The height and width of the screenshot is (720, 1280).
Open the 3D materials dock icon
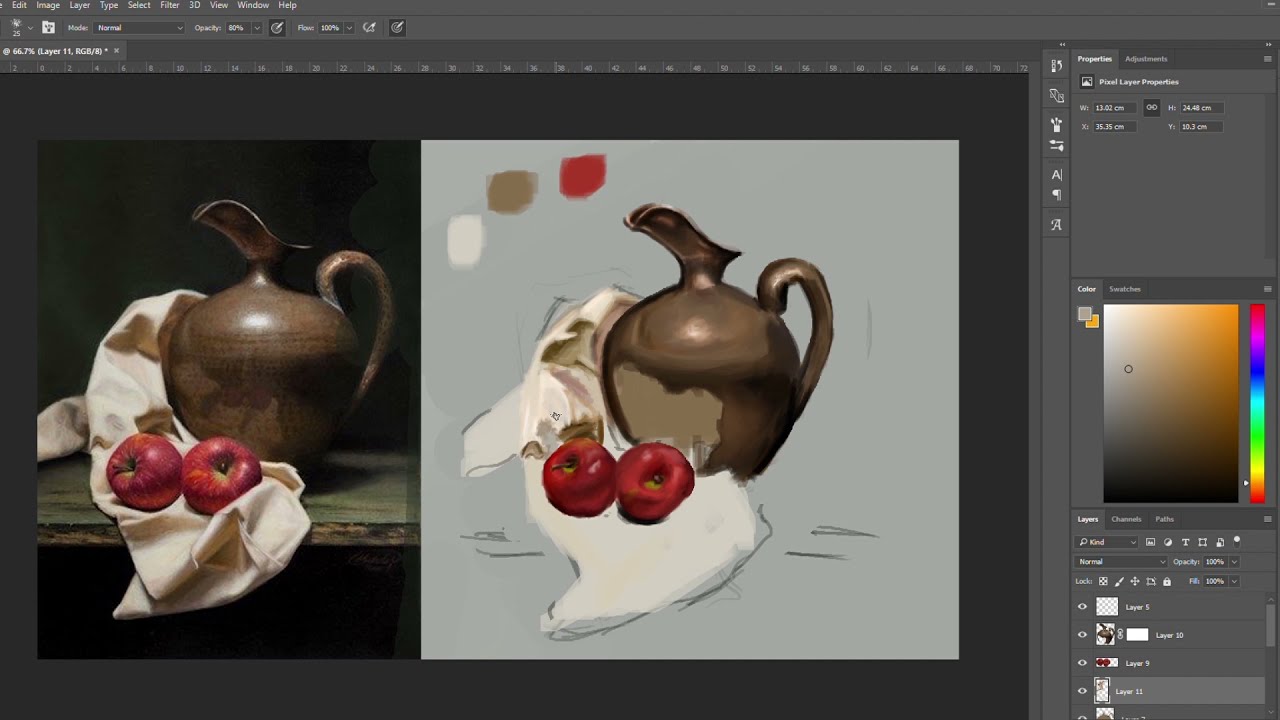click(1056, 95)
